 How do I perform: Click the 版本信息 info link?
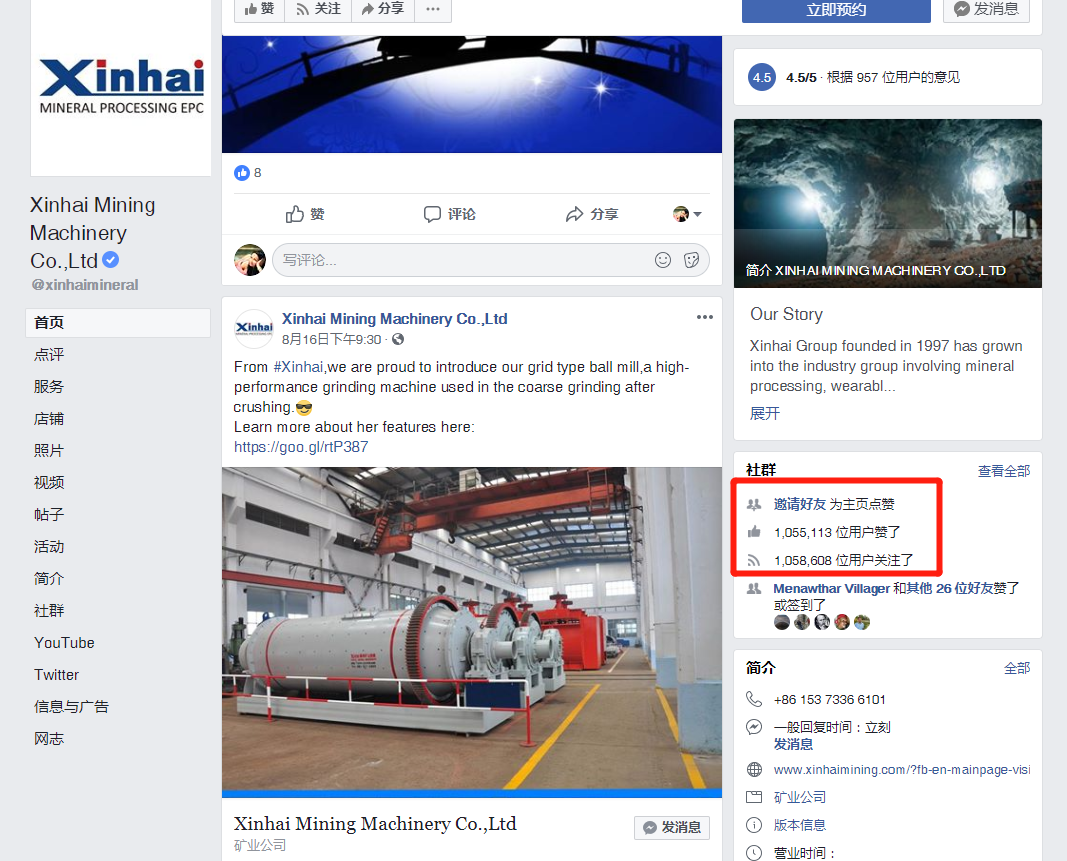[x=800, y=825]
